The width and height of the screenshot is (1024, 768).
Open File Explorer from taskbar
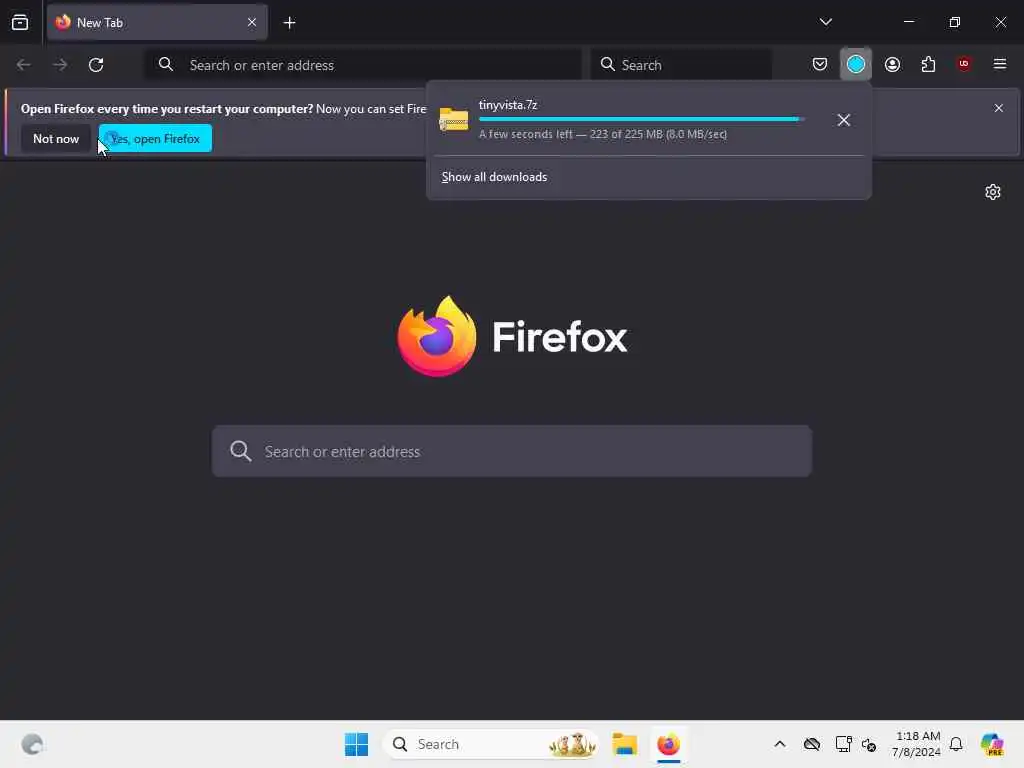[624, 744]
